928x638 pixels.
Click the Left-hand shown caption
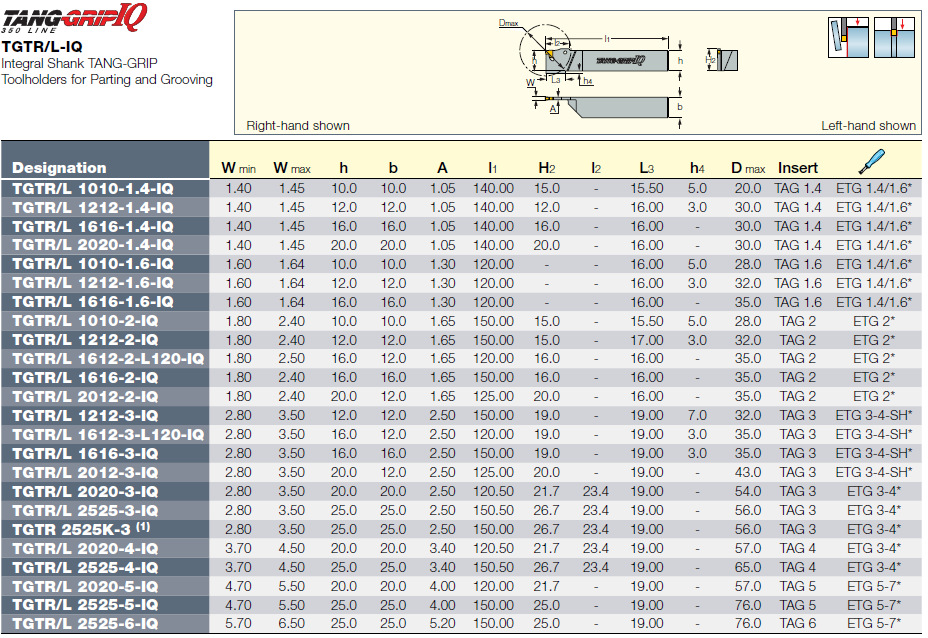(x=868, y=125)
